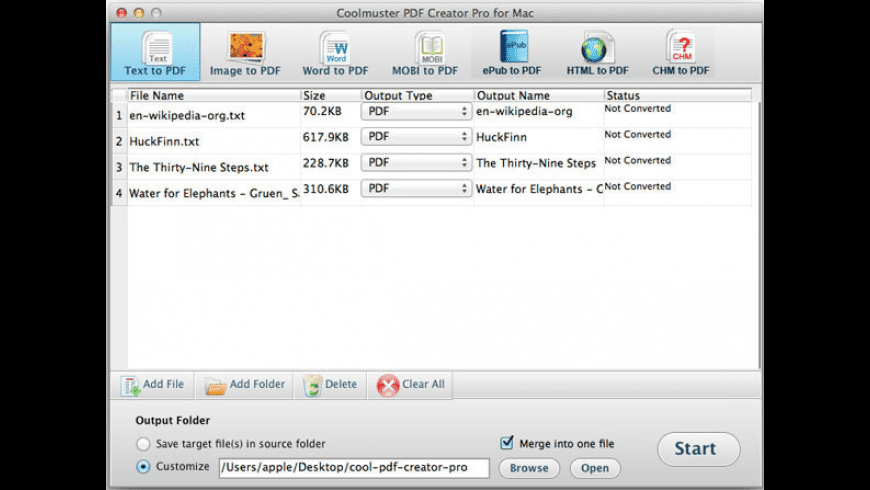Click Not Converted status for HuckFinn.txt
The image size is (870, 490).
point(638,134)
